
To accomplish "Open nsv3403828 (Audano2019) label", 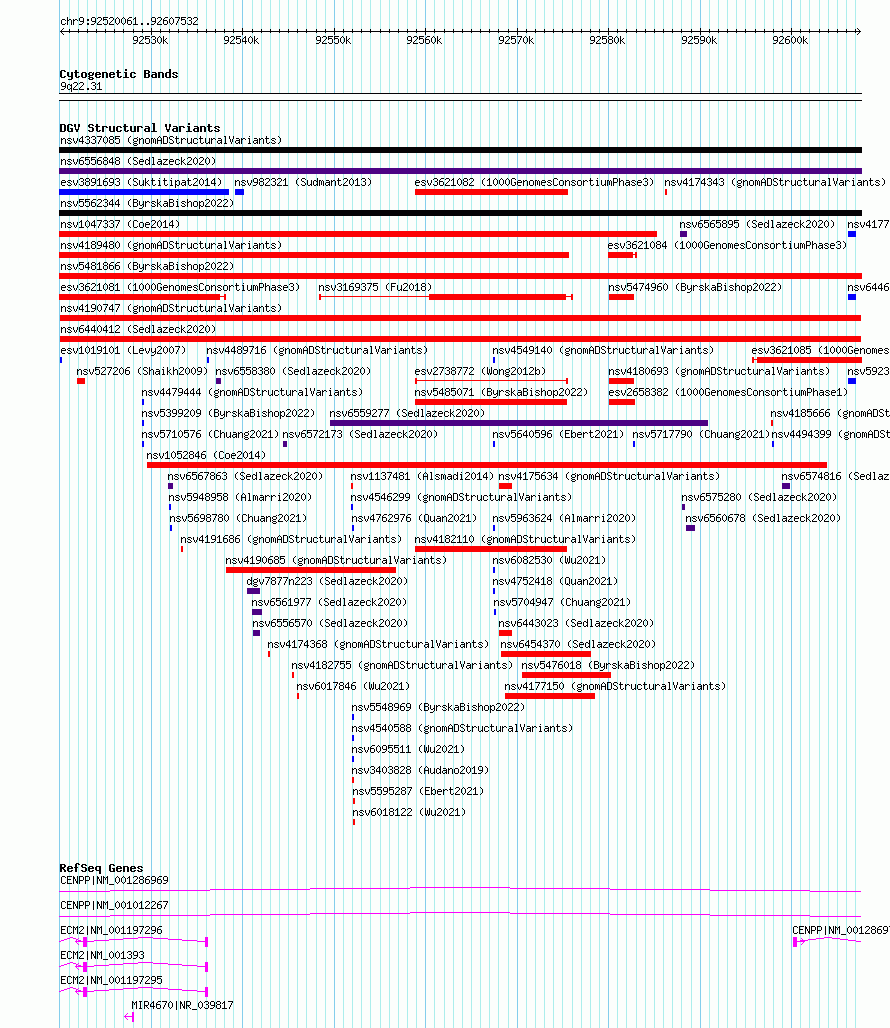I will [x=420, y=770].
